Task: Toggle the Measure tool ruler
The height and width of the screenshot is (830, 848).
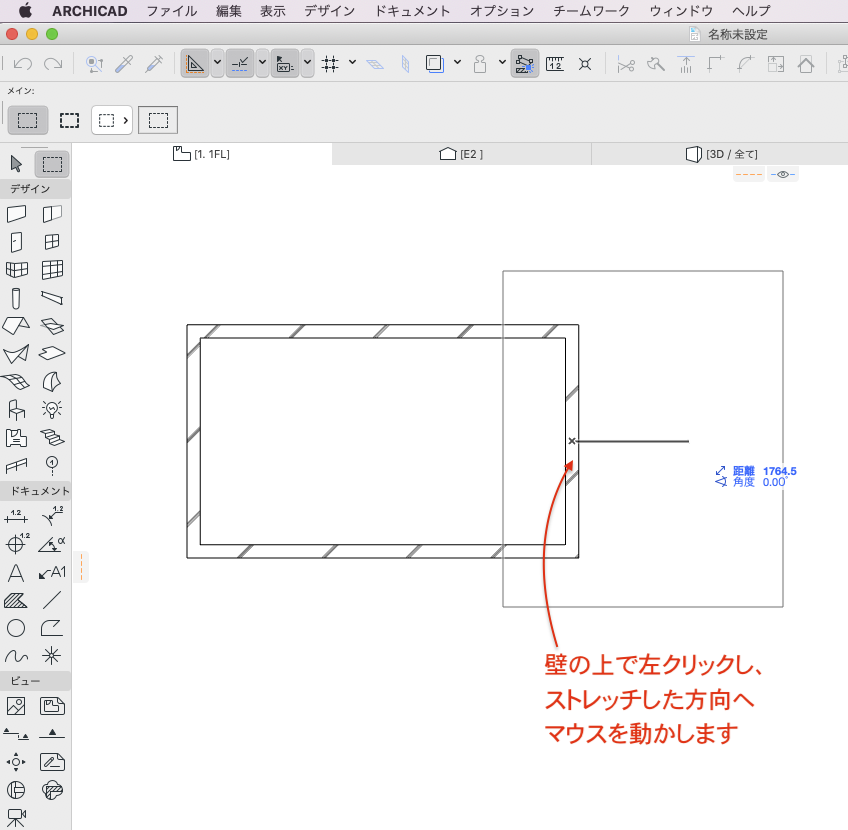Action: [x=555, y=64]
